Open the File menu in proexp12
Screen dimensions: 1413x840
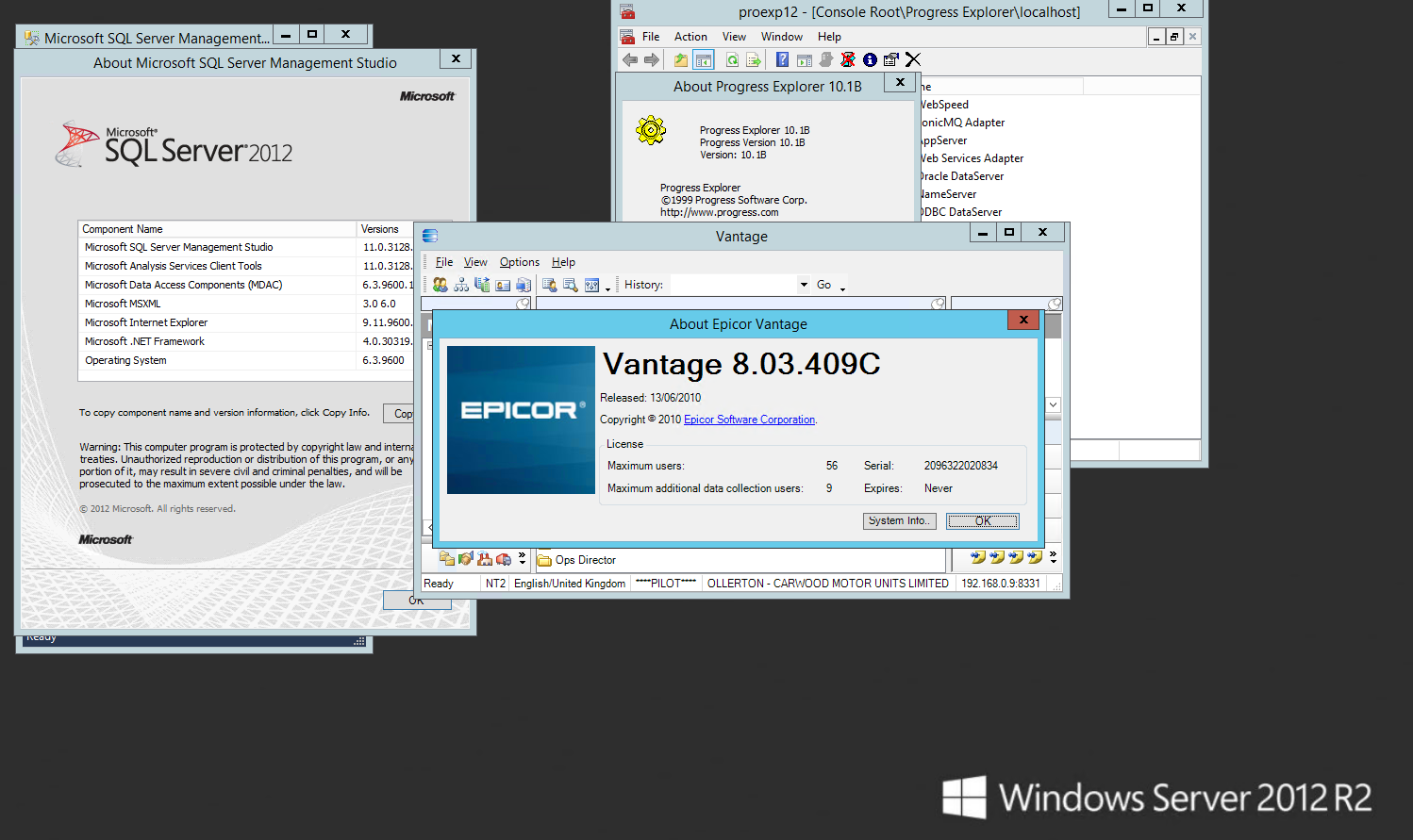click(651, 37)
